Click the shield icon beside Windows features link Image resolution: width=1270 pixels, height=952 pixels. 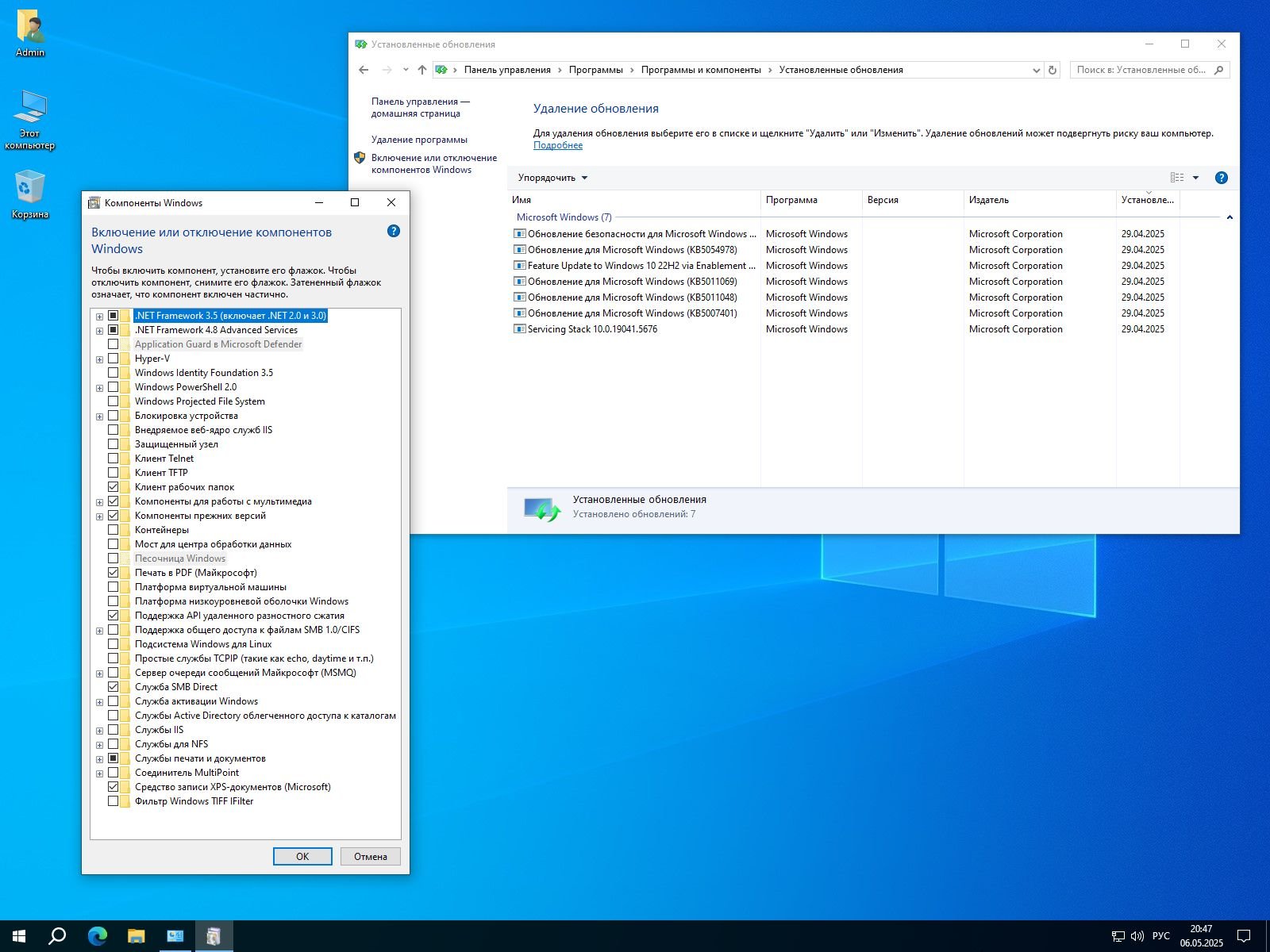pos(360,158)
